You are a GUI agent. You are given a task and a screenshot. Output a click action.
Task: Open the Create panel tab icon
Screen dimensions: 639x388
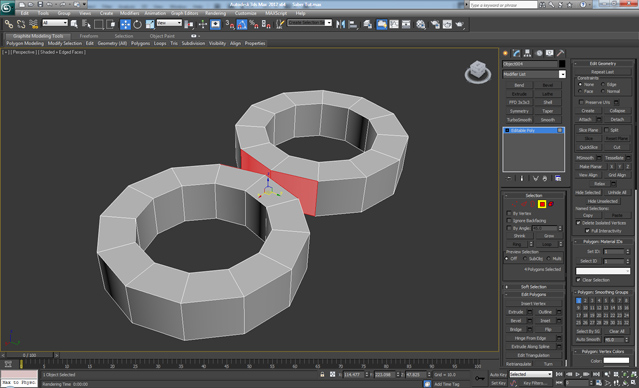click(x=506, y=53)
